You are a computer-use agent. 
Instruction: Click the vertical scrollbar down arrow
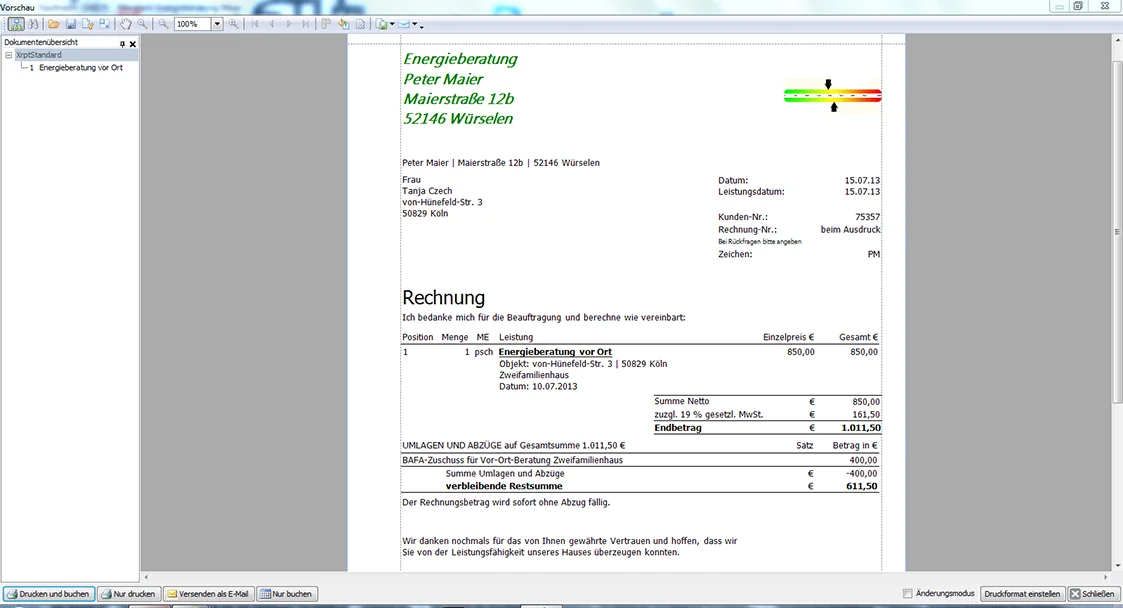coord(1117,566)
